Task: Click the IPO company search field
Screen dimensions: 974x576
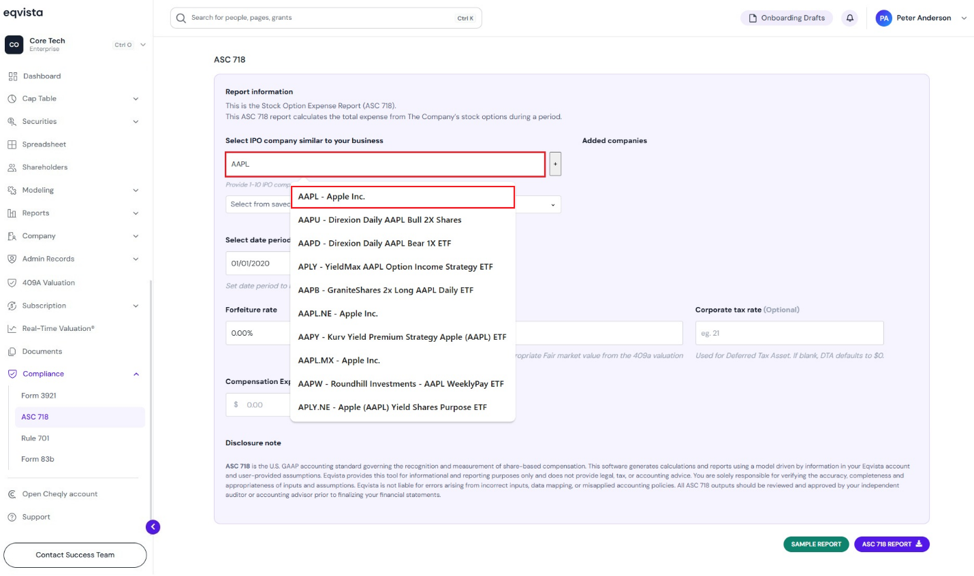Action: pos(385,164)
